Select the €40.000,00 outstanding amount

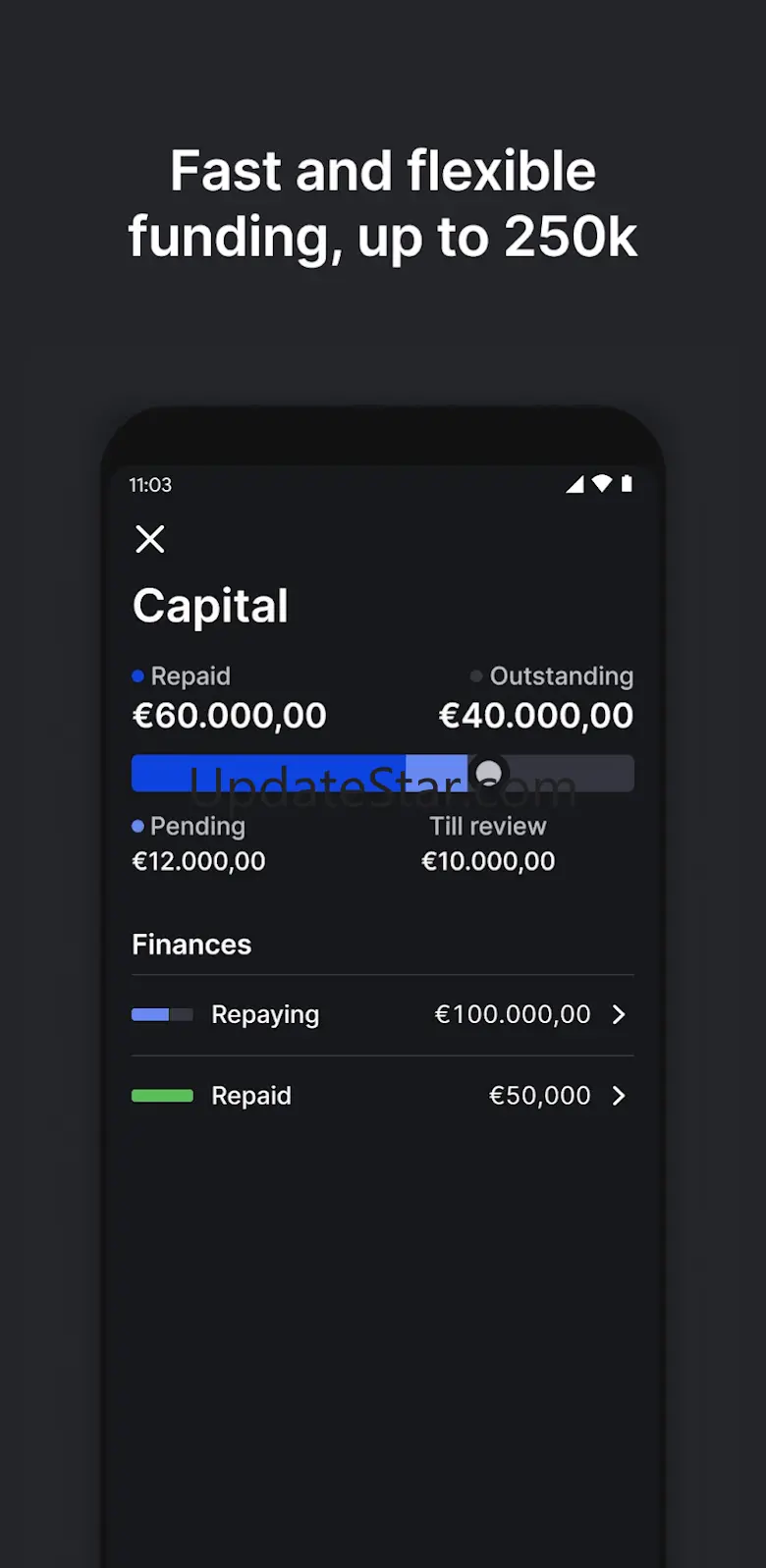click(x=536, y=716)
